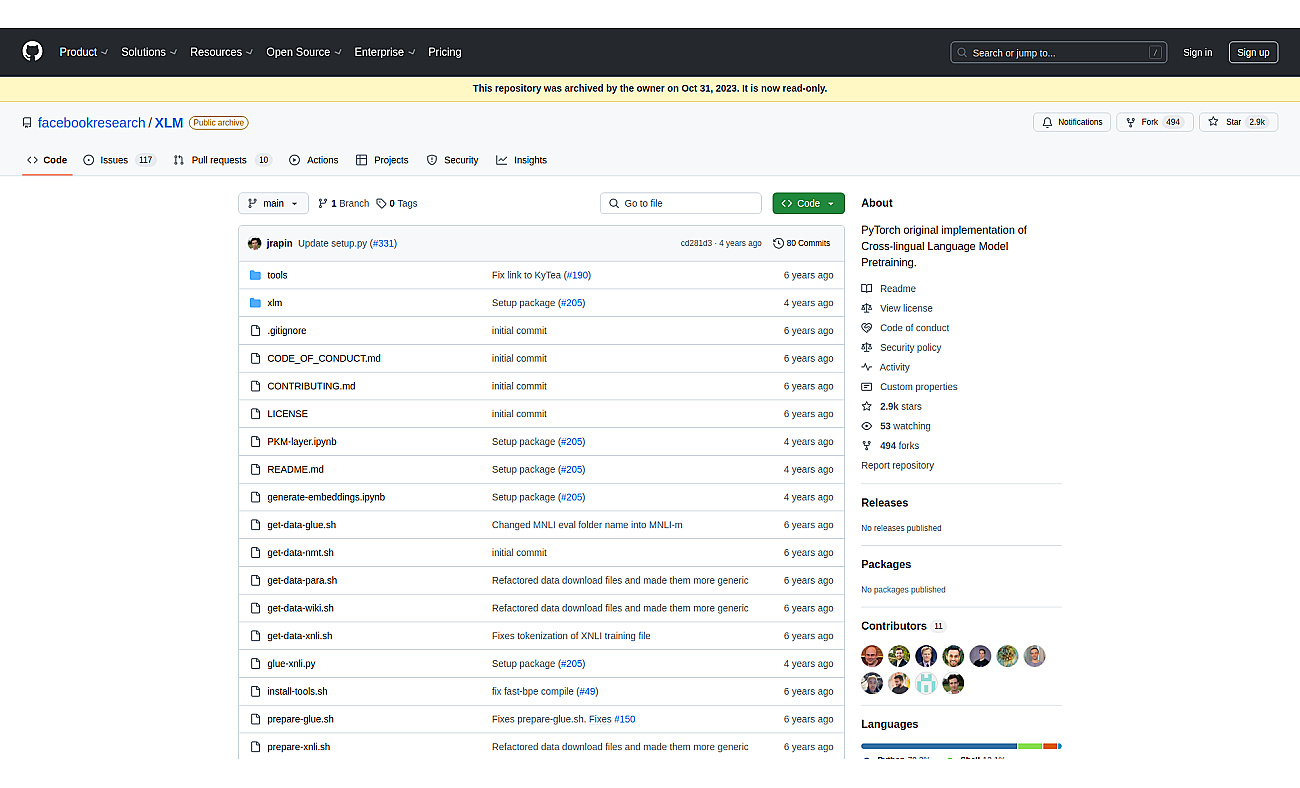
Task: Click the Sign in link
Action: (x=1197, y=53)
